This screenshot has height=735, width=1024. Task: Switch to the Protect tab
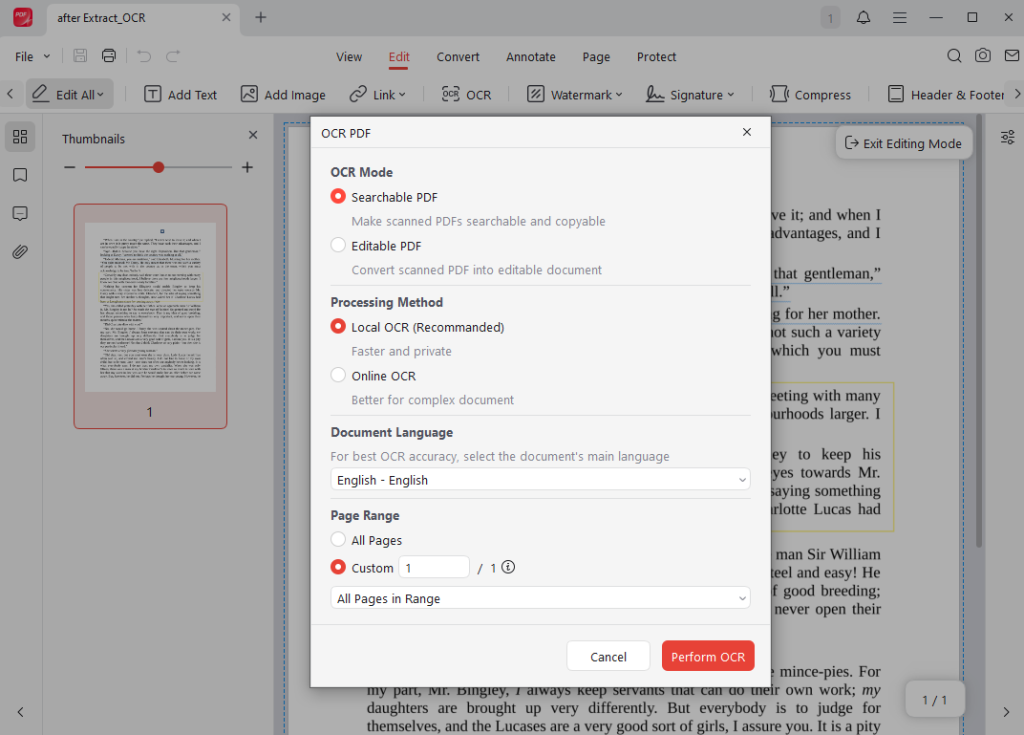click(656, 57)
